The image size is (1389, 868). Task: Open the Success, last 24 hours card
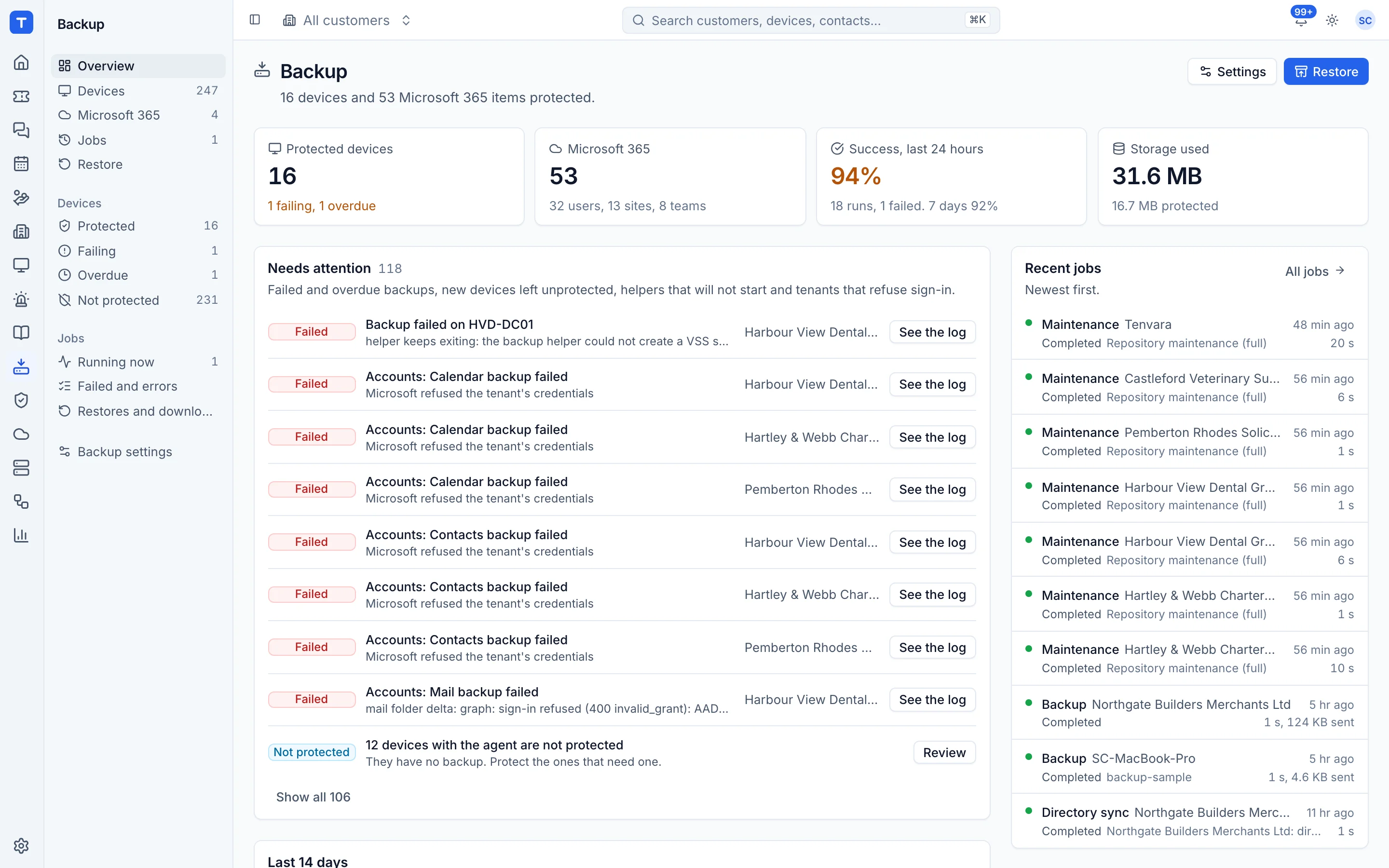(951, 177)
